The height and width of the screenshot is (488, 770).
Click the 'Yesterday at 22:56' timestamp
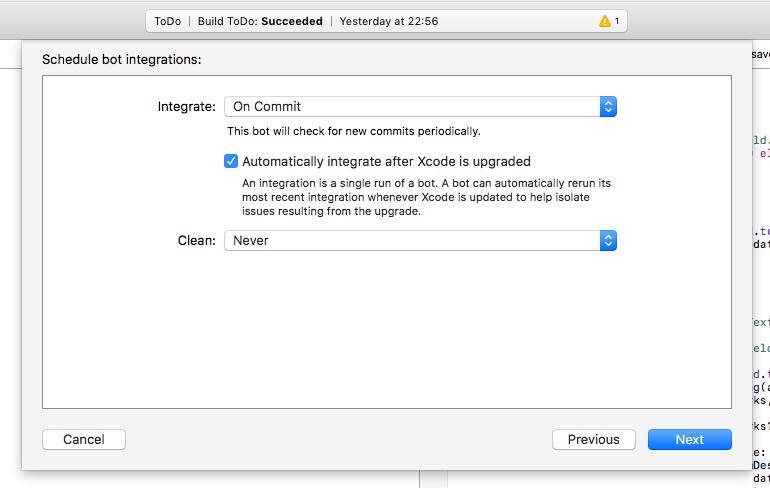click(389, 21)
